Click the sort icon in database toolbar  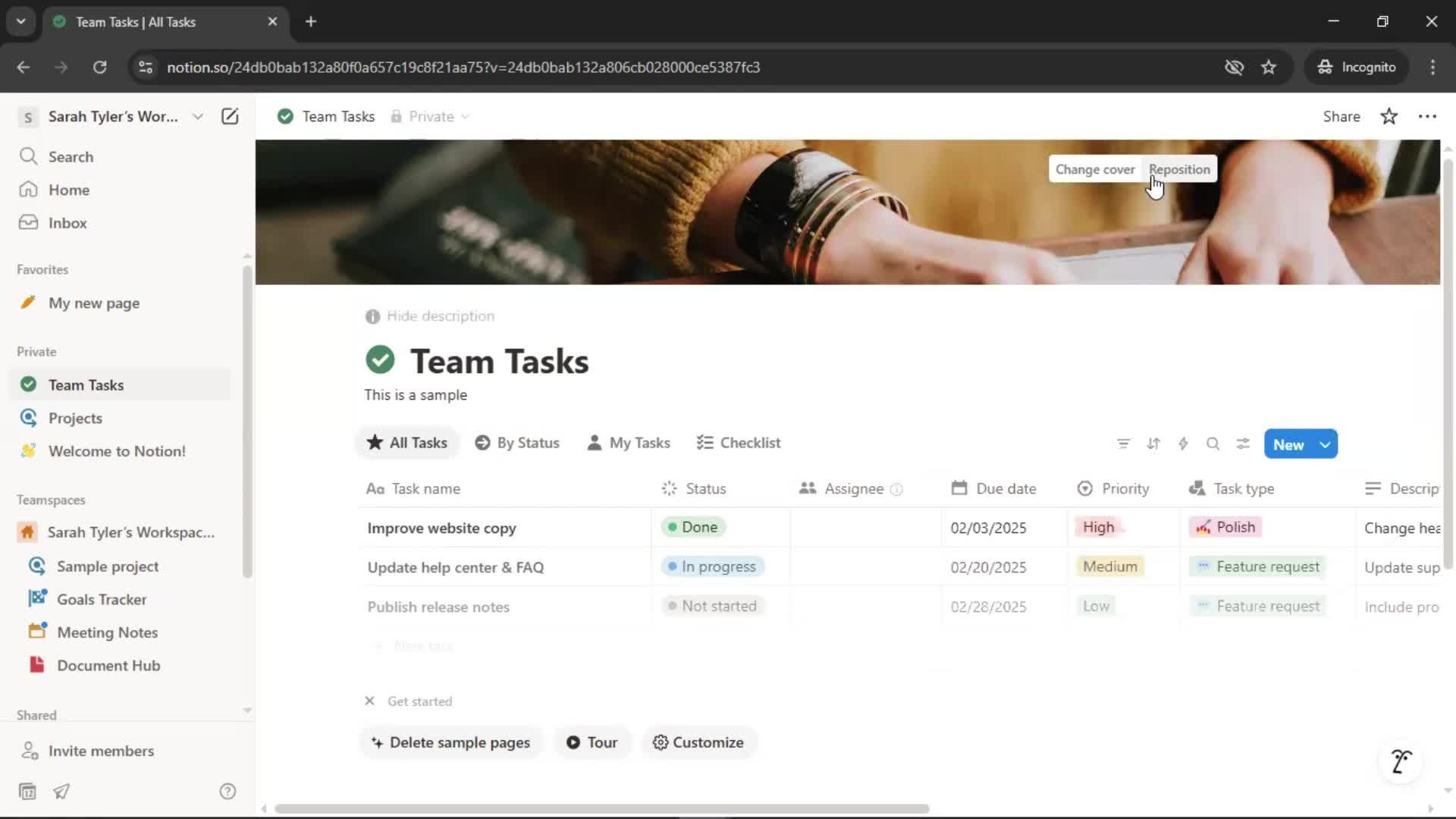tap(1153, 444)
